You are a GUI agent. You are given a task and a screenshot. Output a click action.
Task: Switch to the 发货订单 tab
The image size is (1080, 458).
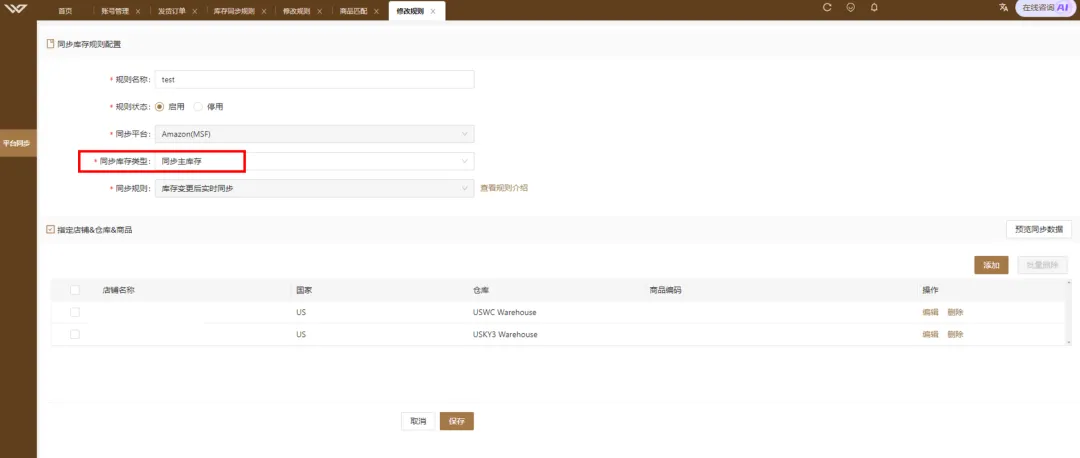pyautogui.click(x=171, y=12)
